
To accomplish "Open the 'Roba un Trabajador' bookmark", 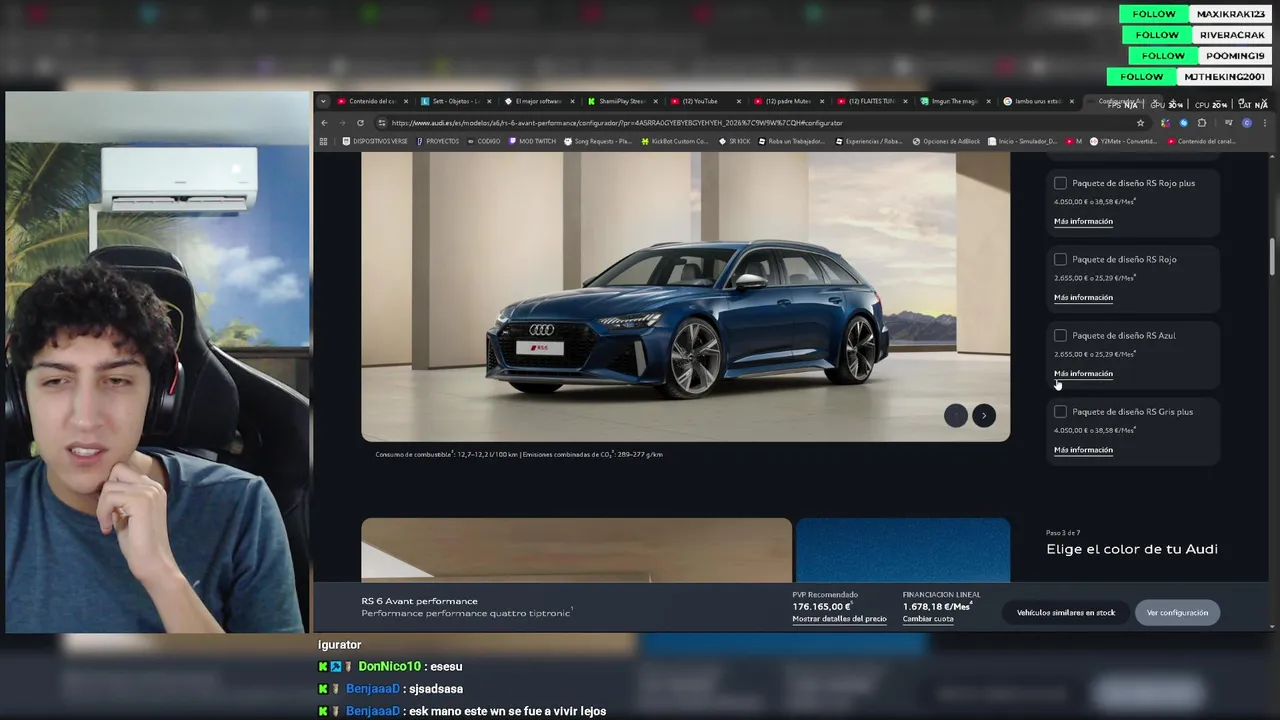I will pyautogui.click(x=791, y=142).
